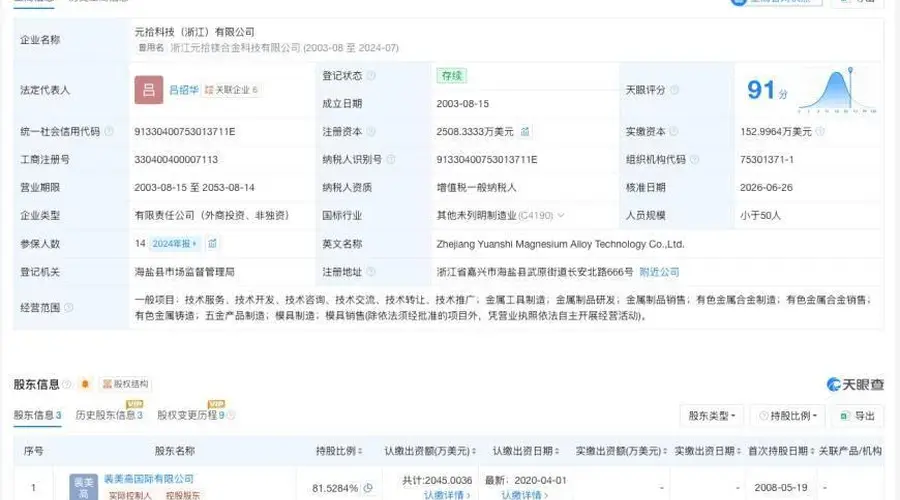Open the 关联企业 6 tag
The image size is (900, 500).
(x=232, y=90)
